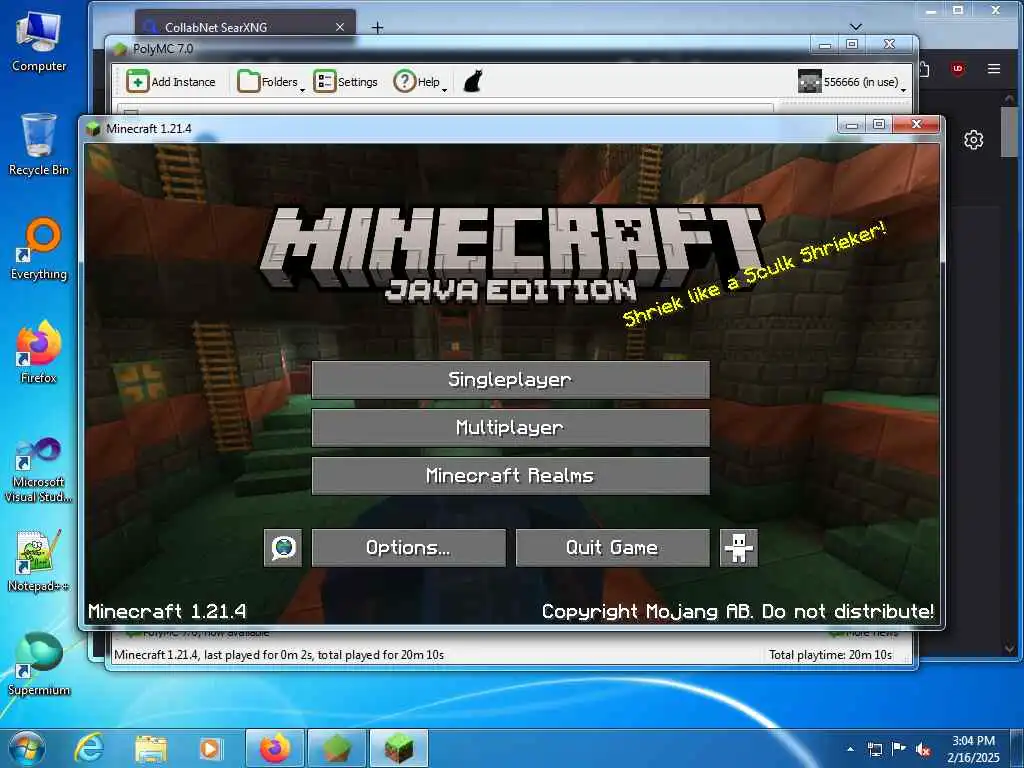
Task: Launch Microsoft Visual Studio shortcut
Action: click(x=39, y=470)
